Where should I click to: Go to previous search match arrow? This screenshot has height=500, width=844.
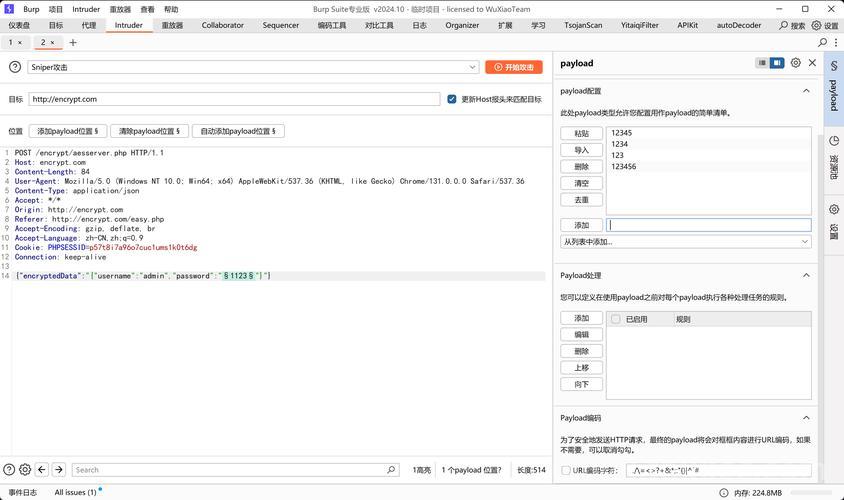42,469
